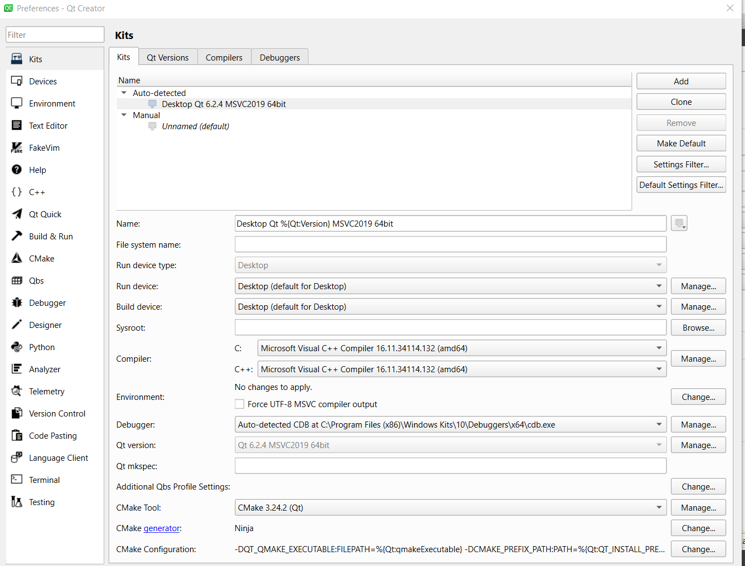This screenshot has width=748, height=568.
Task: Switch to the Compilers tab
Action: (x=224, y=58)
